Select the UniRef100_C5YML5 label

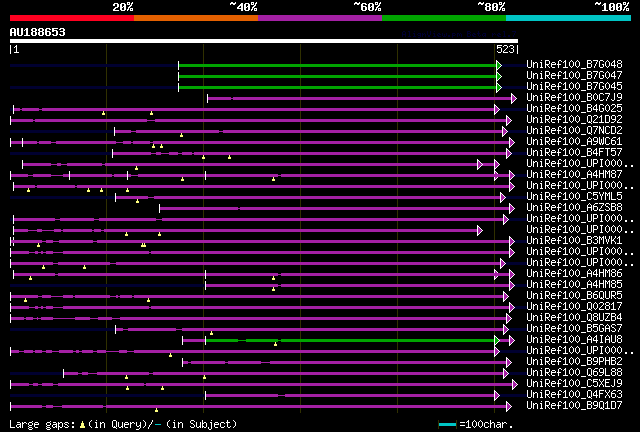(x=574, y=197)
